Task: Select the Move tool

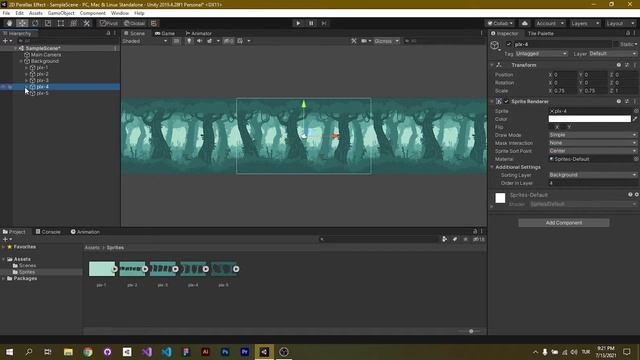Action: coord(22,23)
